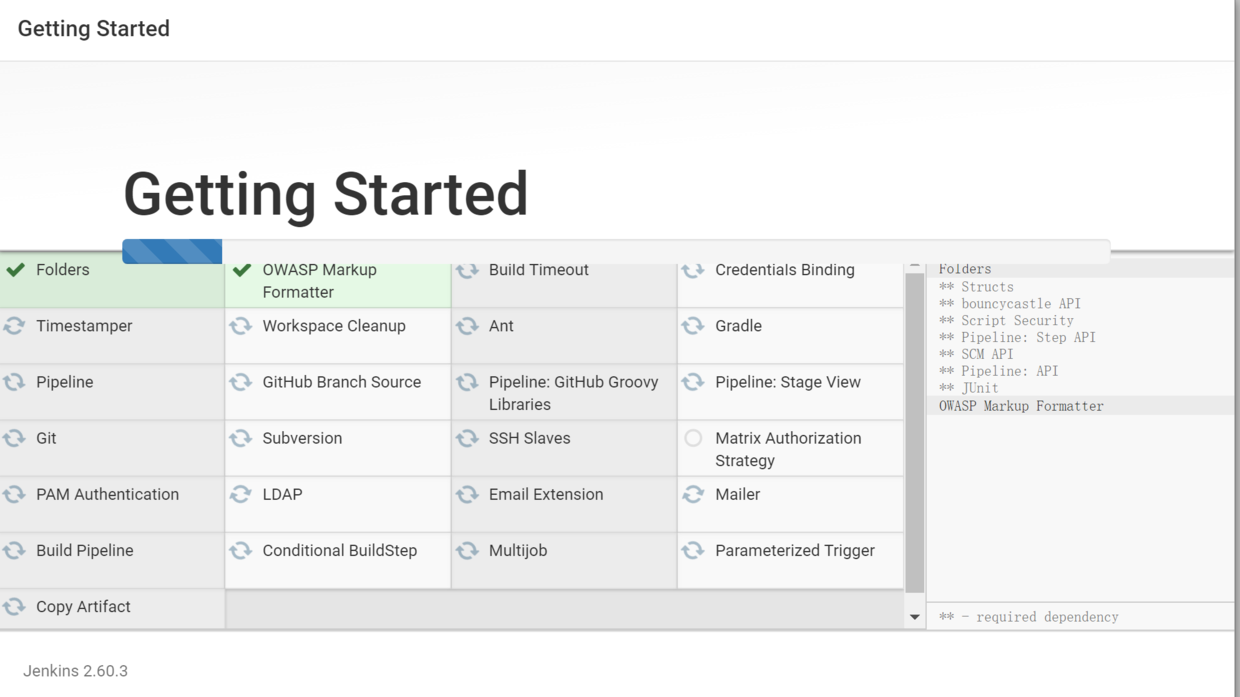Viewport: 1240px width, 697px height.
Task: Click the green checkmark next to Folders
Action: point(15,270)
